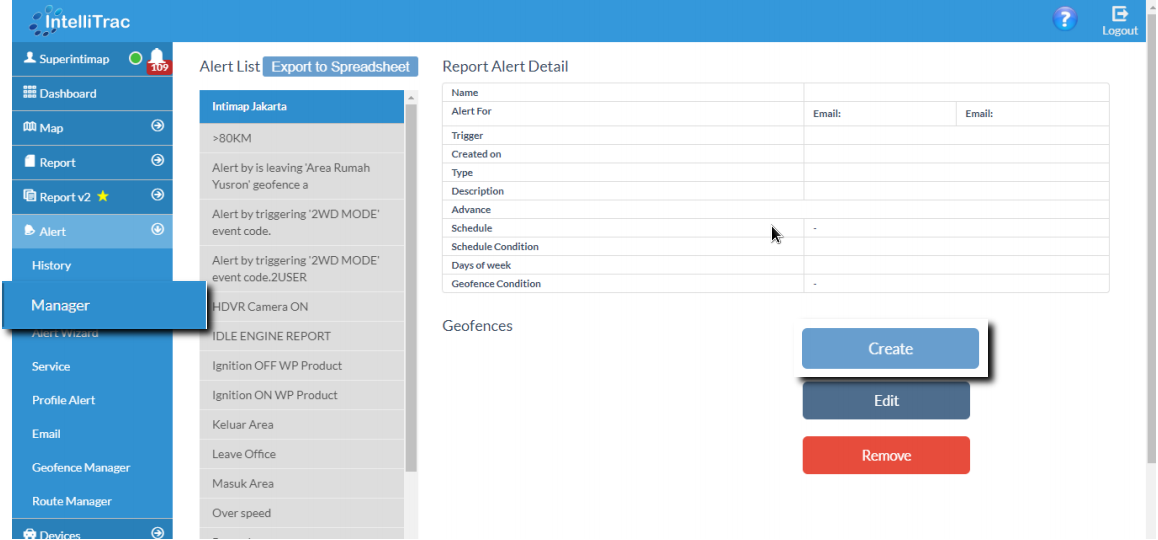
Task: Open Dashboard from the sidebar
Action: 68,93
